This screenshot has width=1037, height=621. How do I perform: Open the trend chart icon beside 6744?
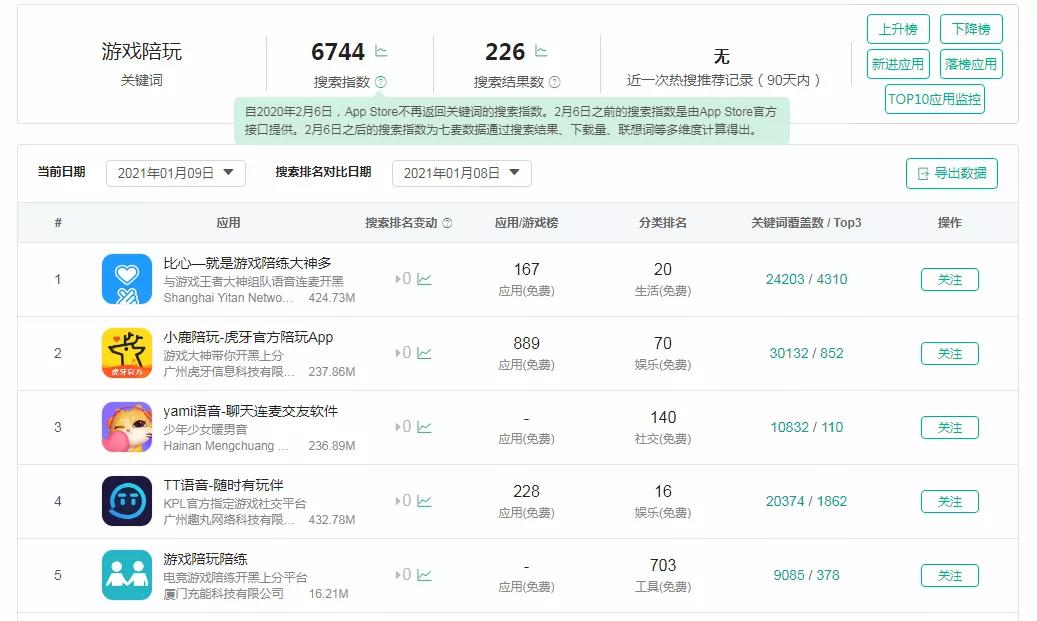pyautogui.click(x=381, y=51)
